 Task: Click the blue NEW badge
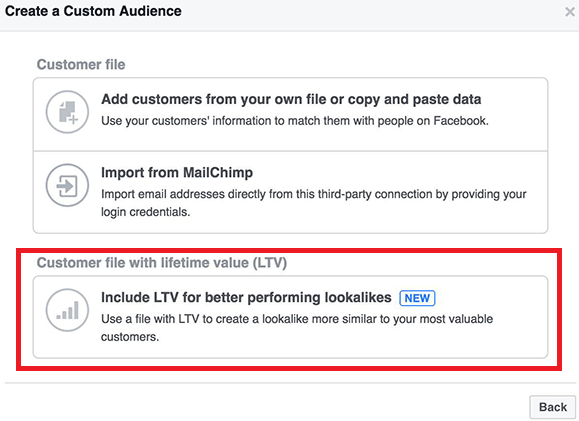[x=417, y=298]
